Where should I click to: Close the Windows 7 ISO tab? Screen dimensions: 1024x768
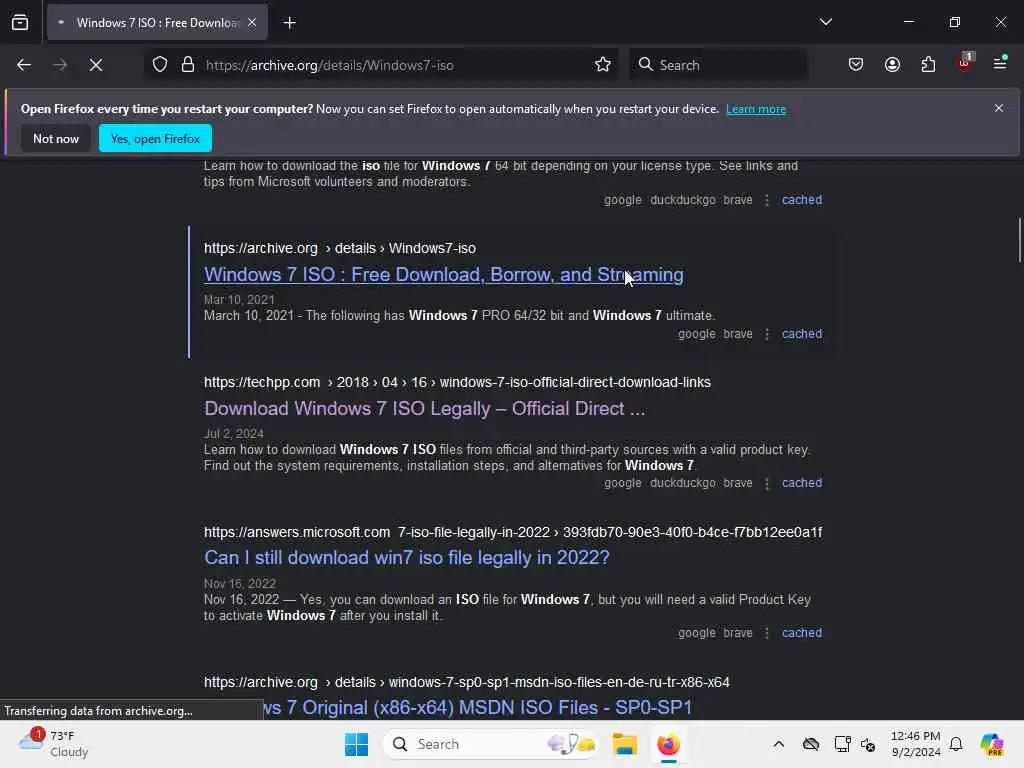click(x=252, y=22)
